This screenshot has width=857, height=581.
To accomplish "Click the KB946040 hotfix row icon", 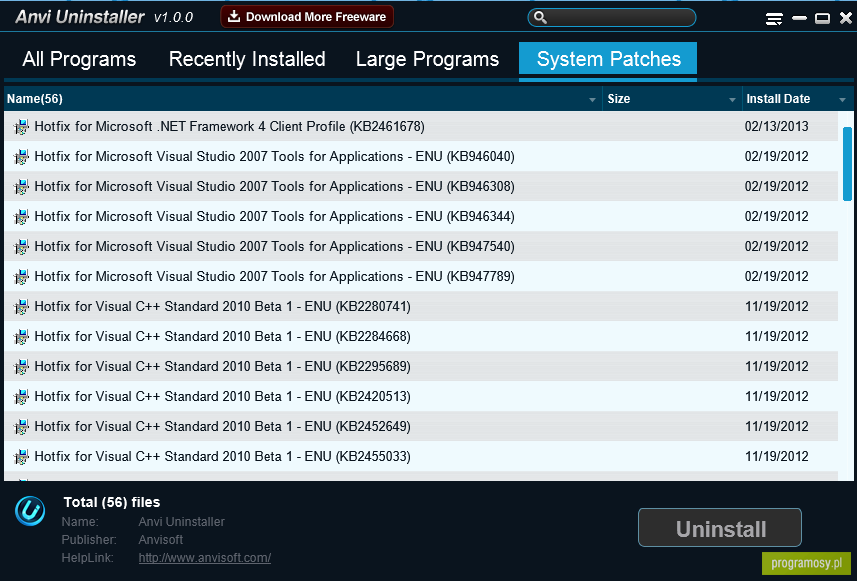I will [21, 157].
